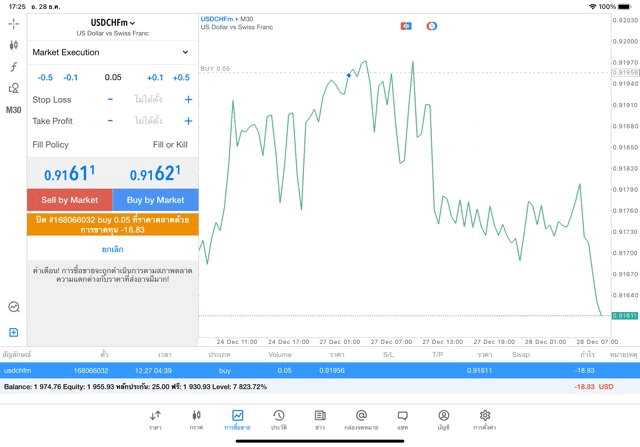This screenshot has width=640, height=447.
Task: Change the M30 timeframe in sidebar
Action: [x=13, y=110]
